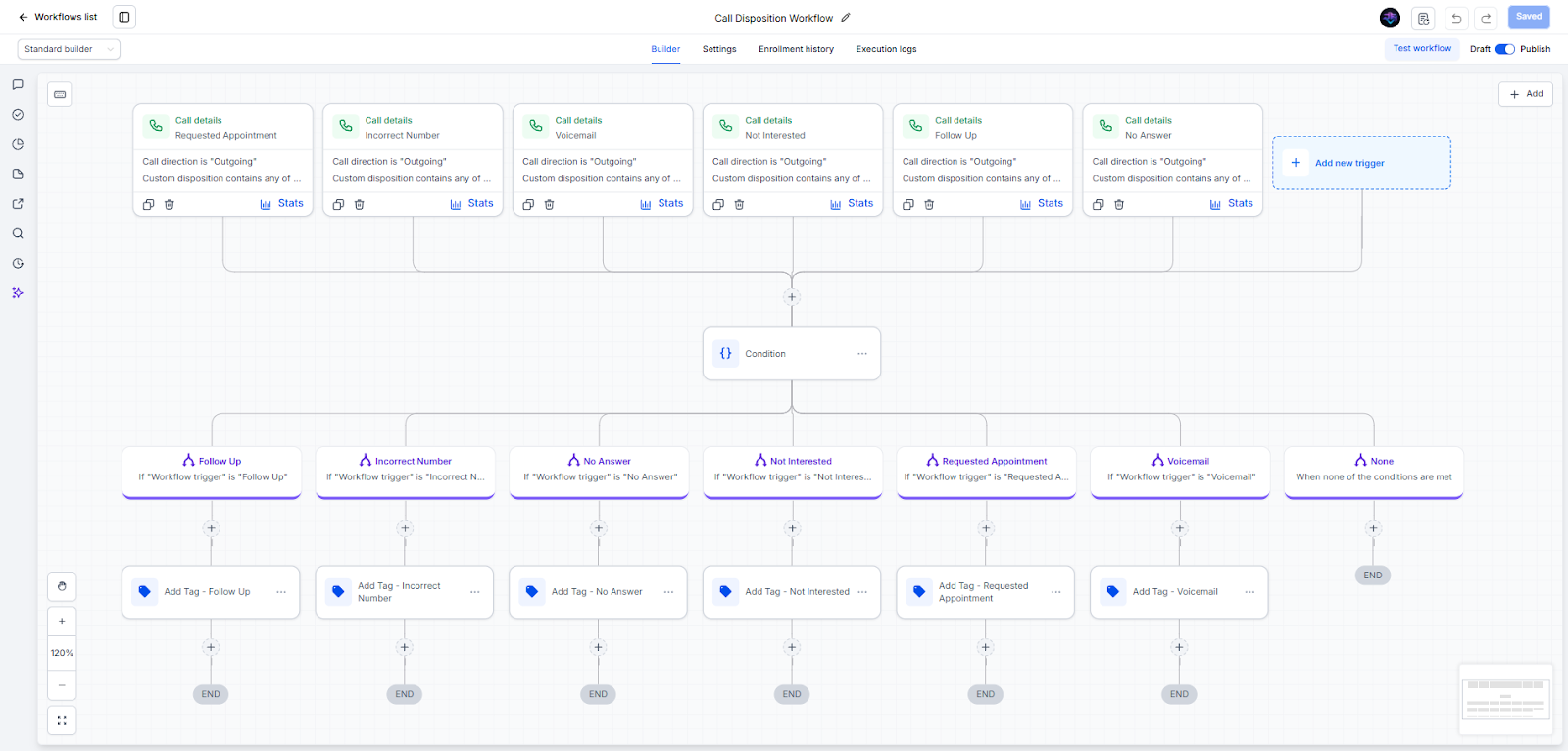Open the notes icon beside avatar
Screen dimensions: 1568x751
(1423, 18)
